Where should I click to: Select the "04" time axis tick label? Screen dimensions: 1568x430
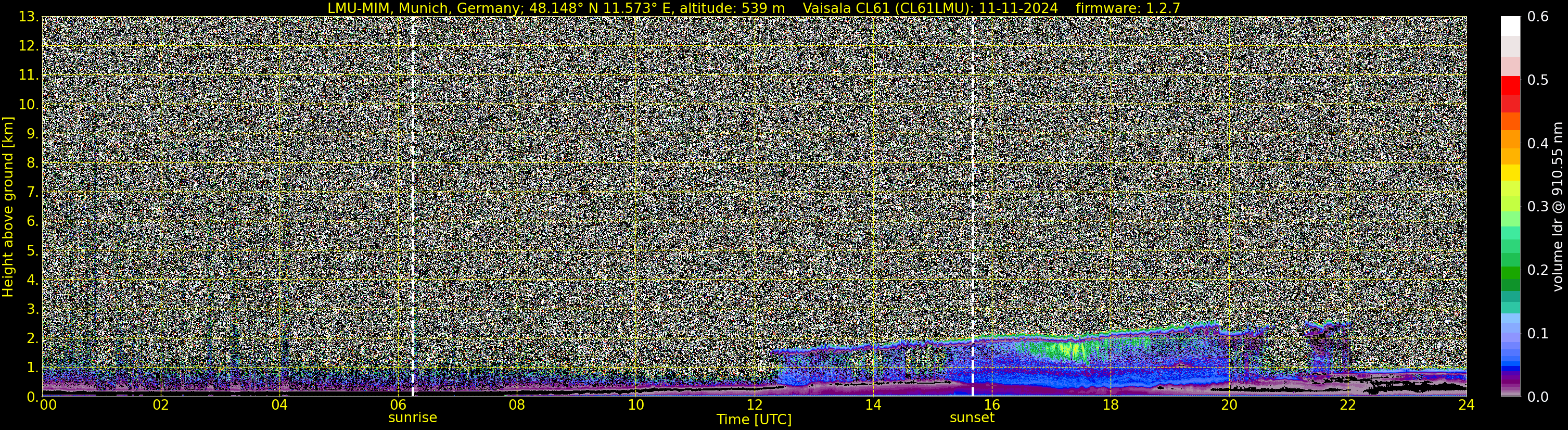click(x=279, y=405)
